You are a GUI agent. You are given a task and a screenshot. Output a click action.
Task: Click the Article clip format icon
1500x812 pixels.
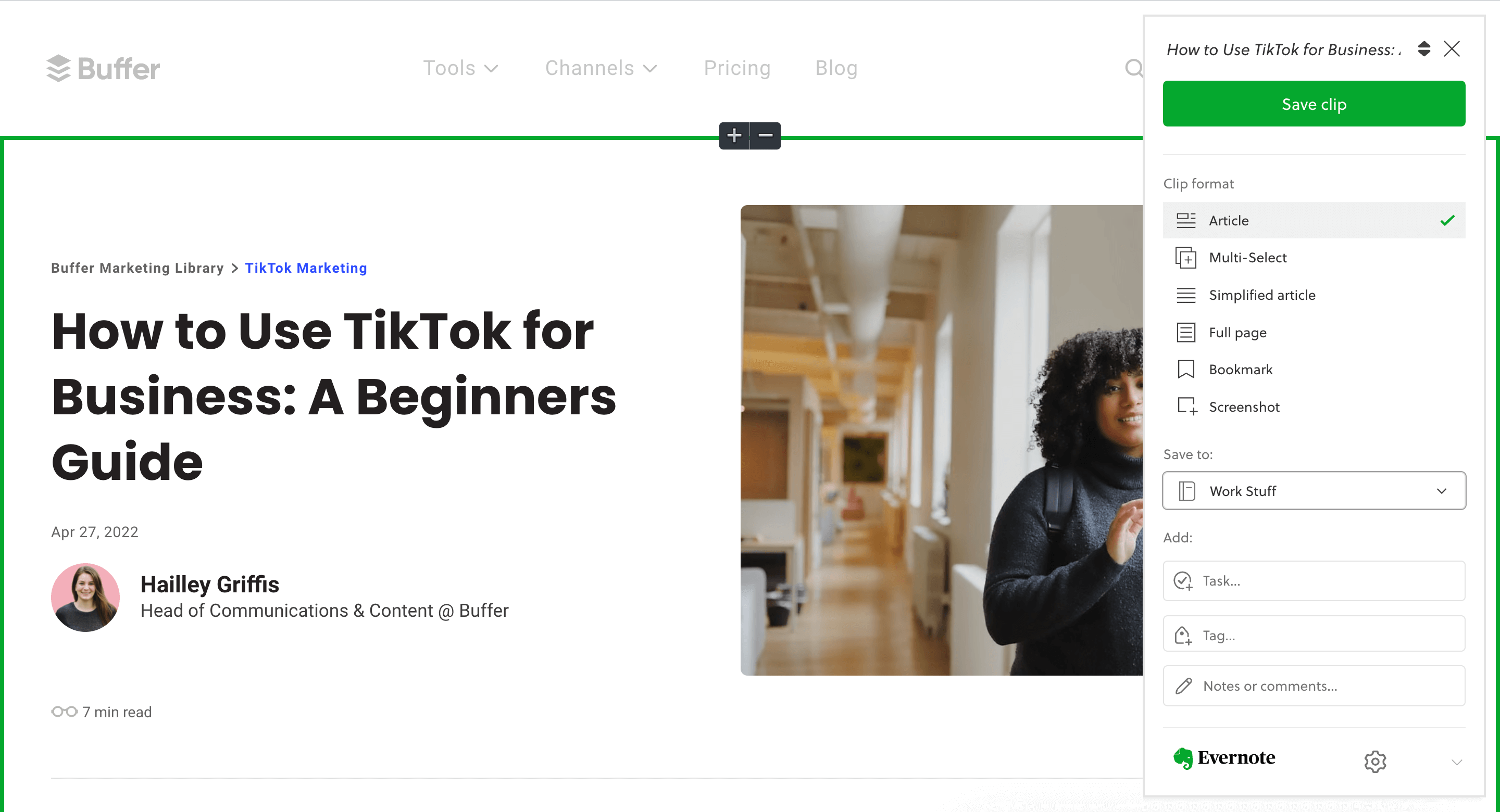[x=1186, y=220]
